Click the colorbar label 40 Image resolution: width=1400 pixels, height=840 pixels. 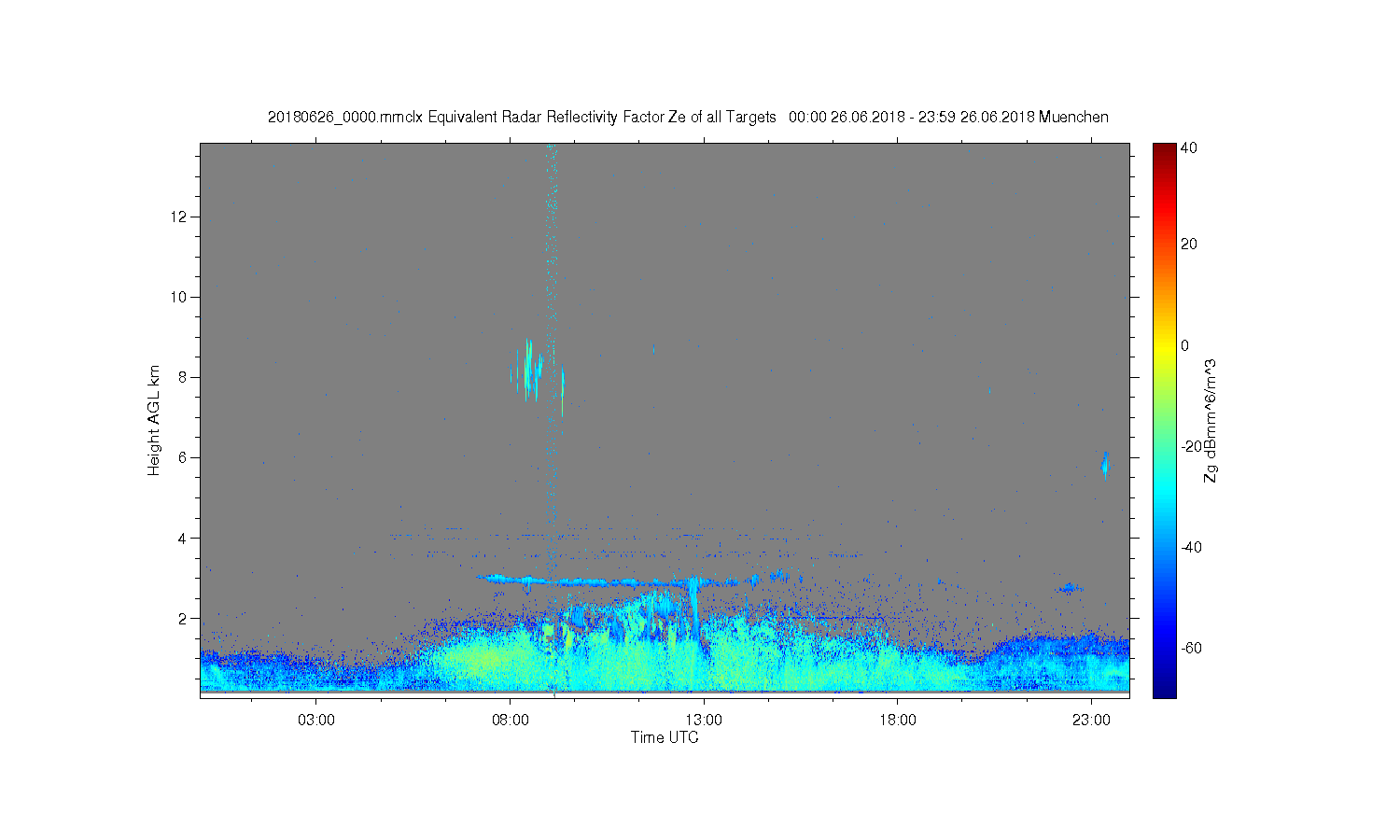point(1189,147)
